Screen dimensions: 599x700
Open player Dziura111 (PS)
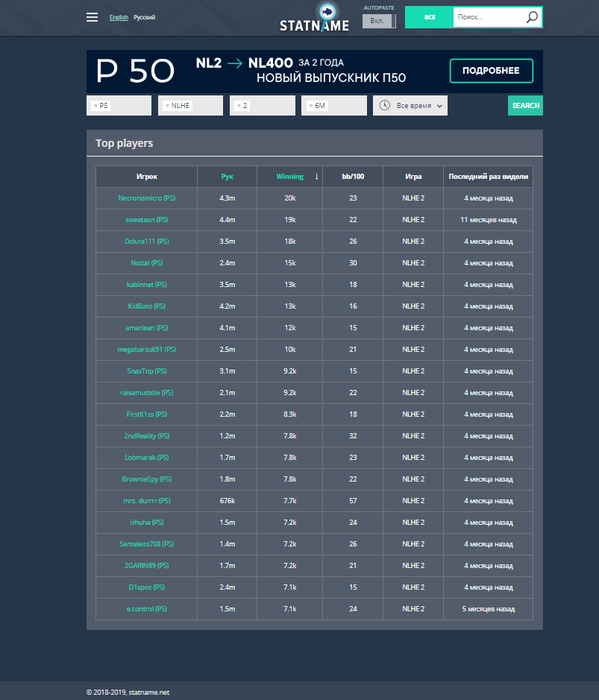click(146, 242)
